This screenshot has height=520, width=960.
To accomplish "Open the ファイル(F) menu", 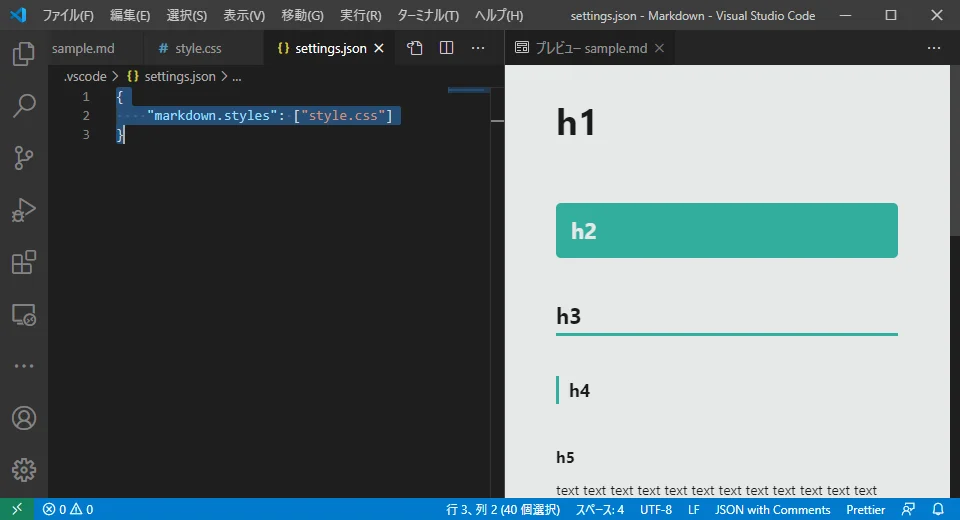I will coord(68,15).
